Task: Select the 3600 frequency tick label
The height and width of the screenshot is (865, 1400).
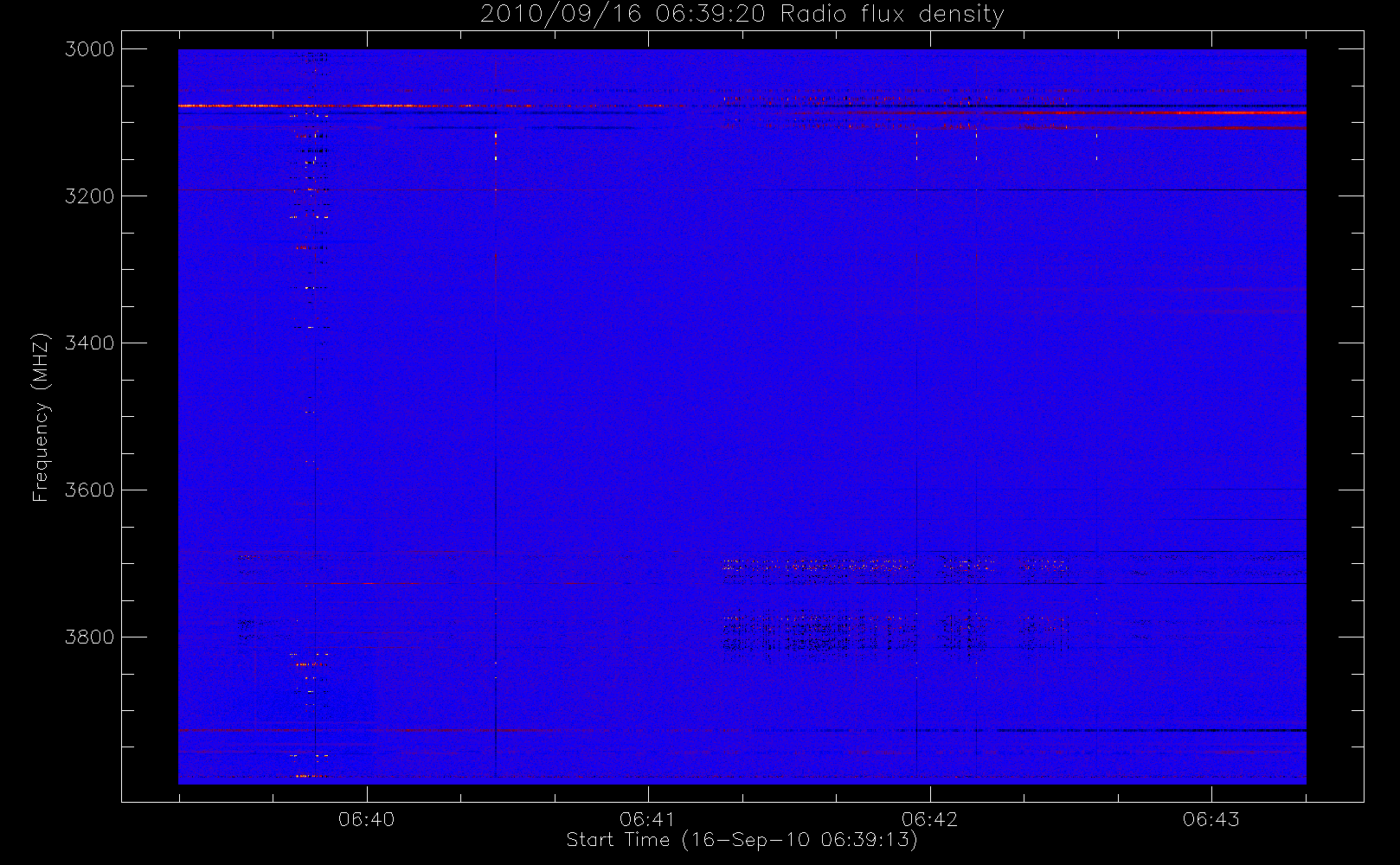Action: point(90,490)
